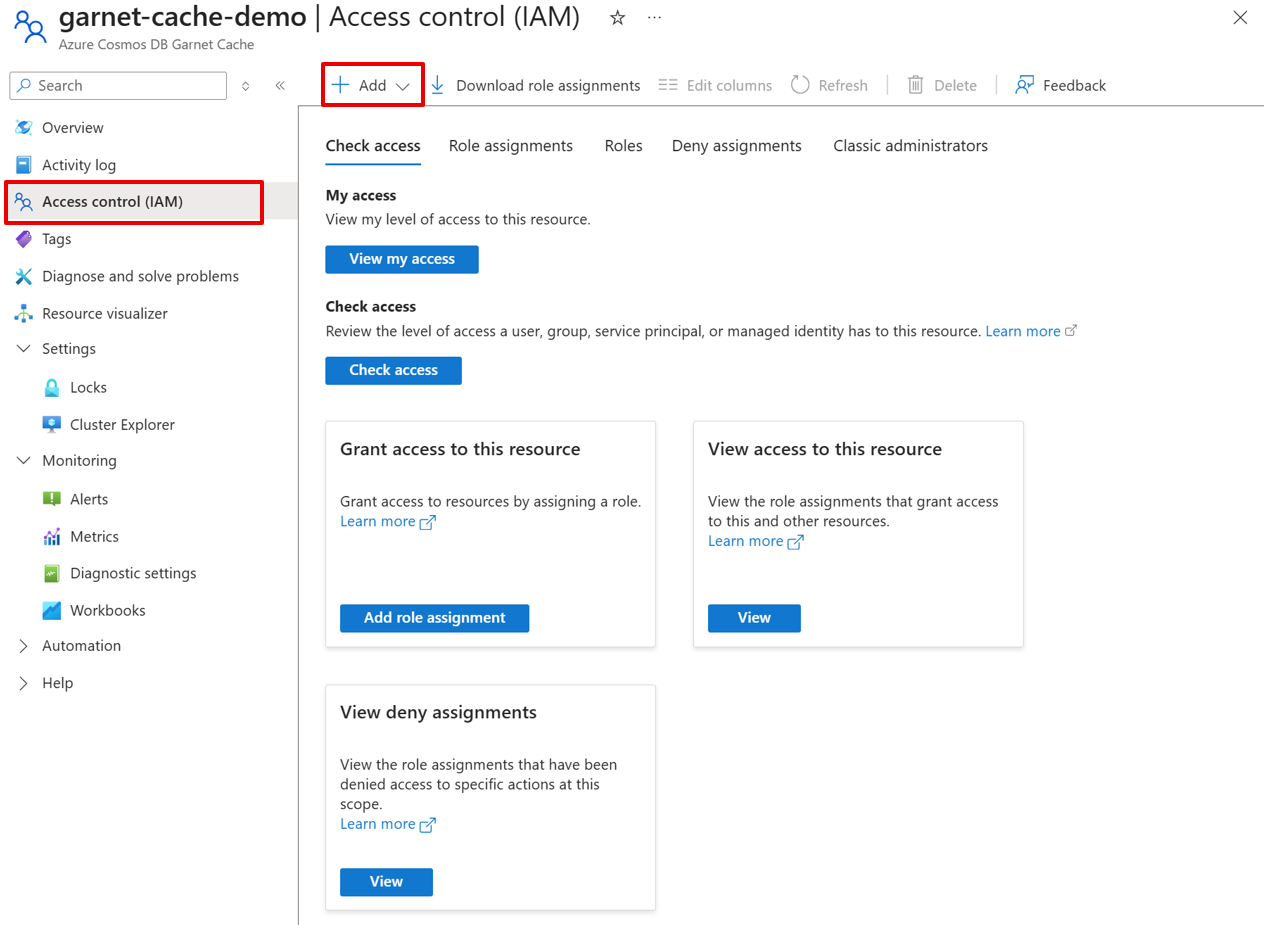Open the Deny assignments tab
The width and height of the screenshot is (1264, 925).
pyautogui.click(x=736, y=145)
